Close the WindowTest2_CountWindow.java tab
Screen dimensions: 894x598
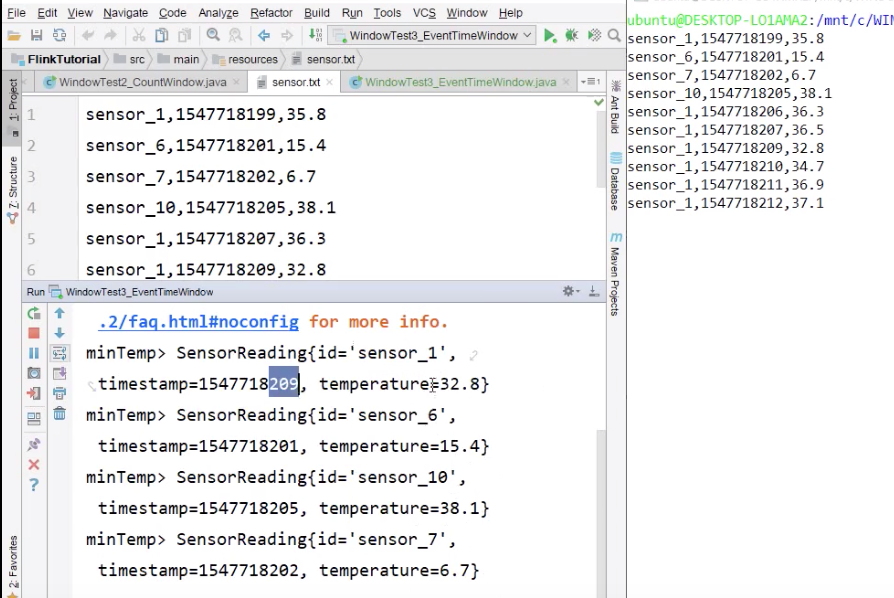(236, 83)
